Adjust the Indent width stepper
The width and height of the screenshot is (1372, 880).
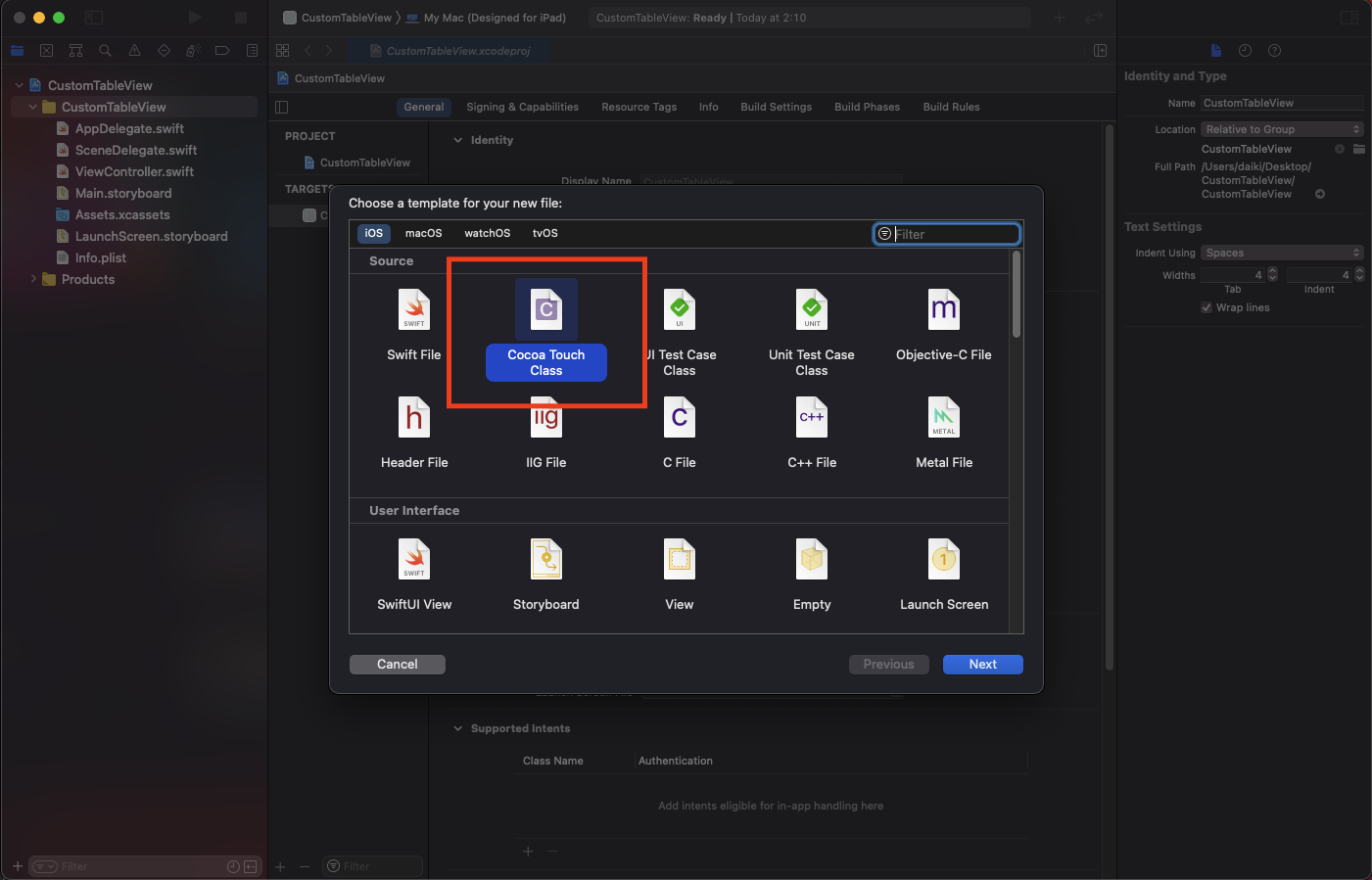(1359, 274)
